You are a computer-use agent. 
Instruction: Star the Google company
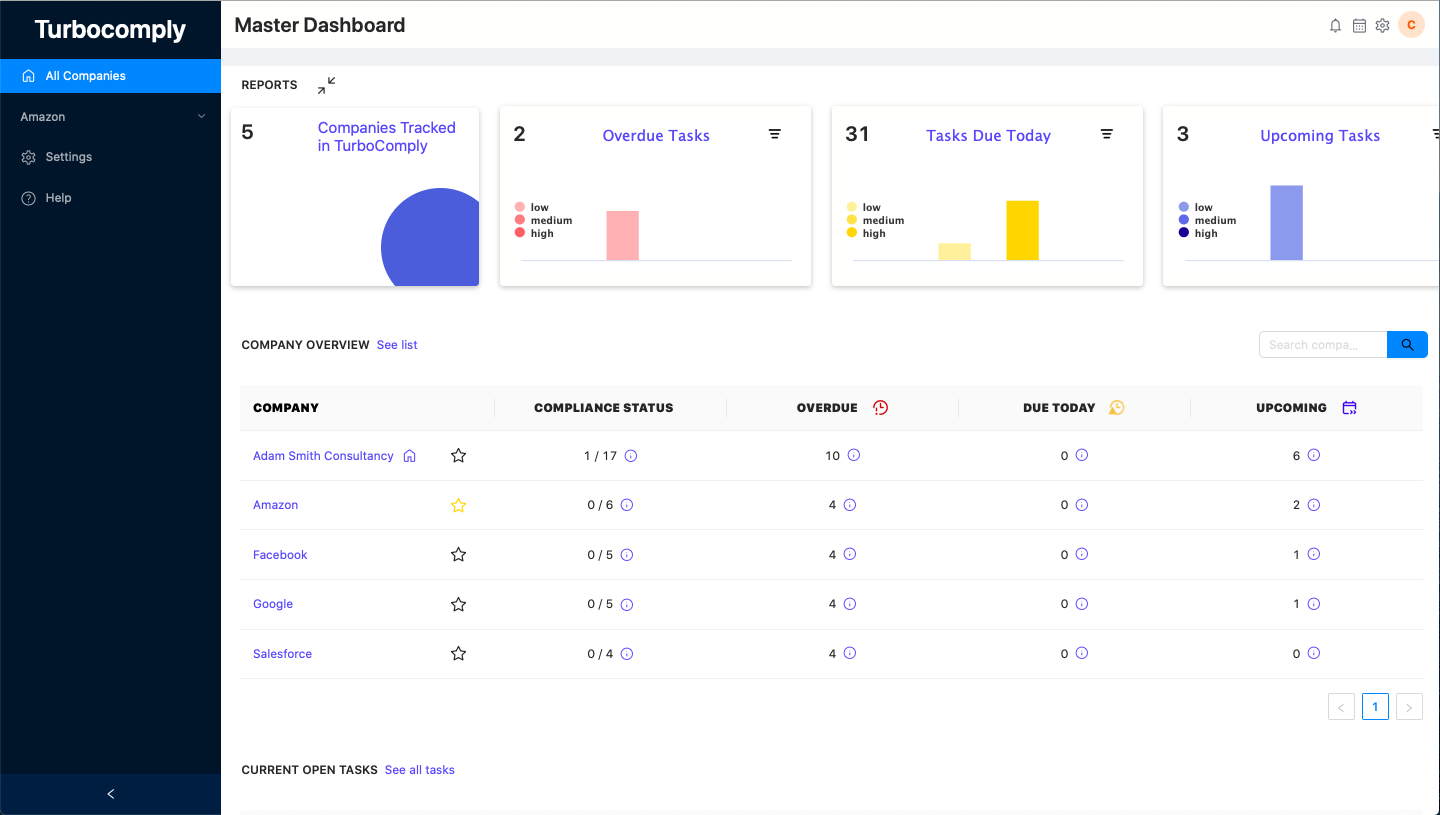(458, 604)
